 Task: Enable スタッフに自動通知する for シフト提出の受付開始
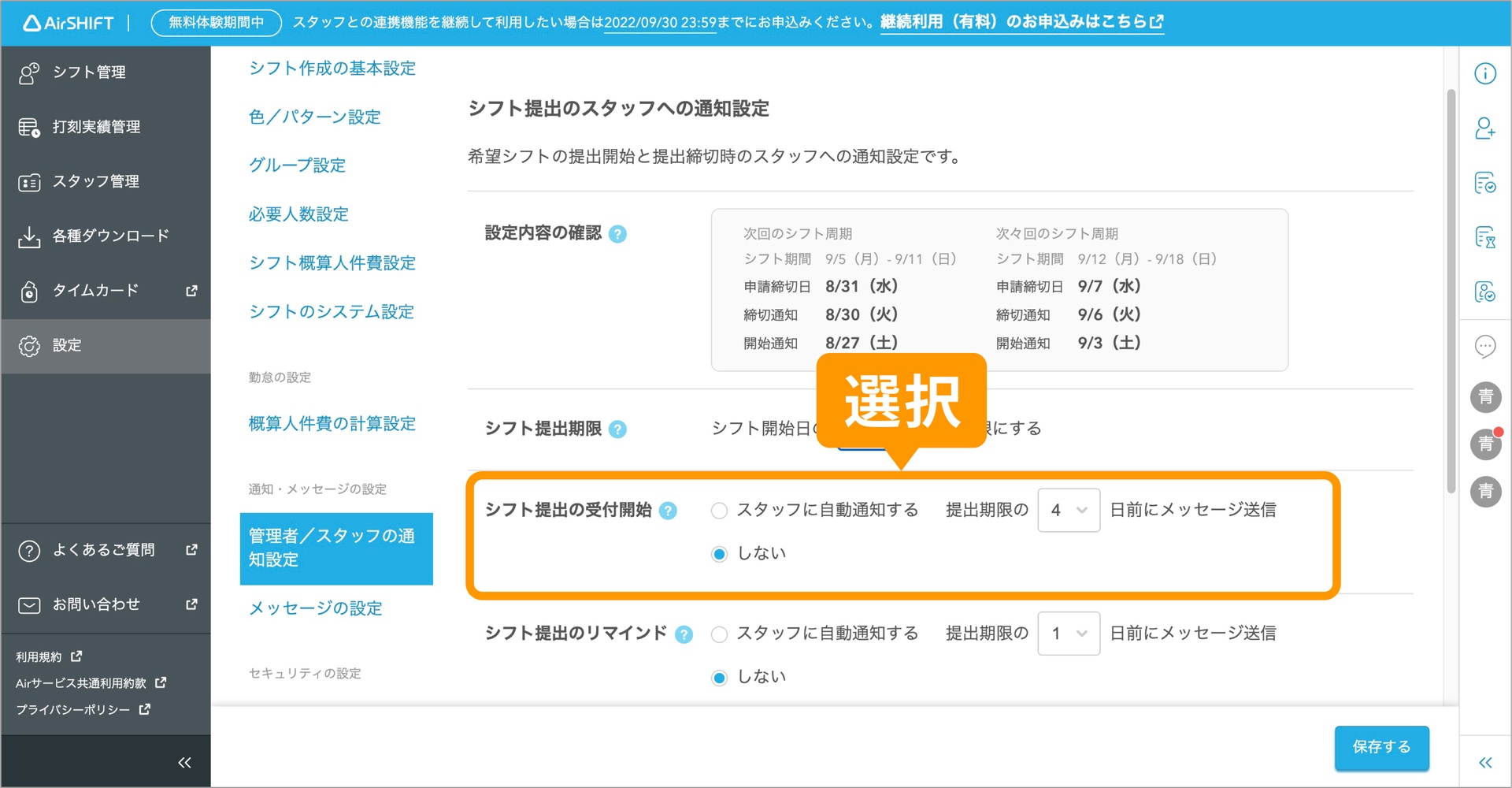coord(719,510)
